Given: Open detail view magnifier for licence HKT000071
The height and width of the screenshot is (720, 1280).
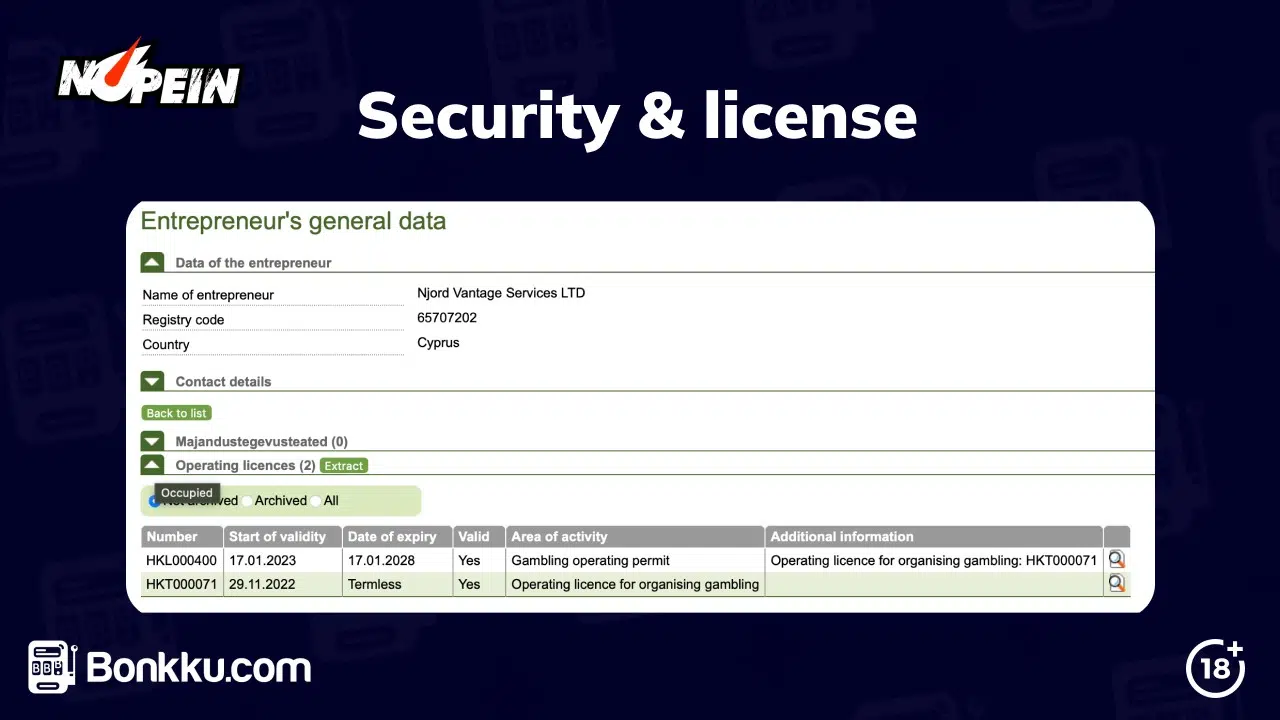Looking at the screenshot, I should (1116, 583).
